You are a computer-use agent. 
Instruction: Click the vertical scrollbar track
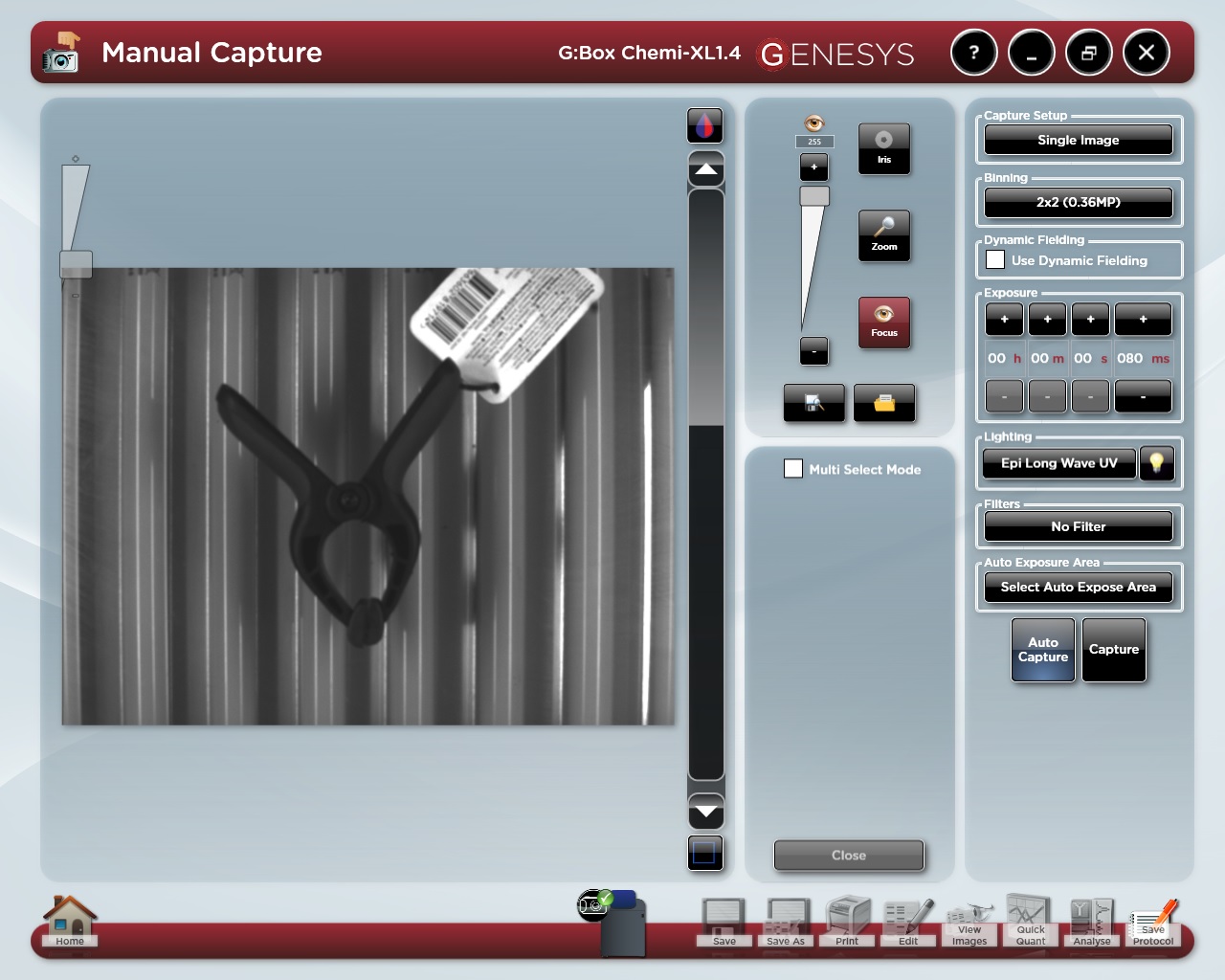pyautogui.click(x=706, y=484)
